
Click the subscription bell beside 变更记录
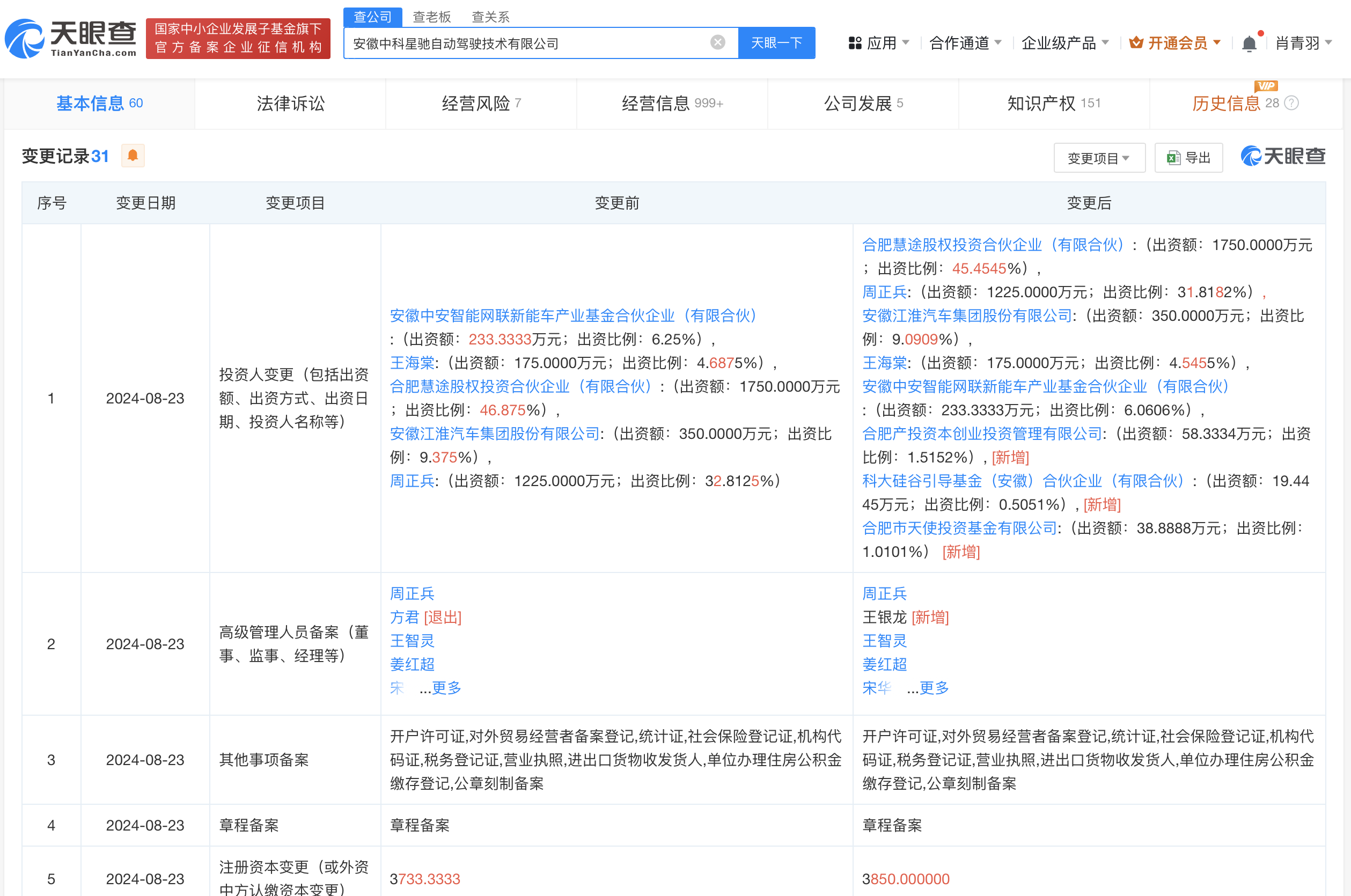pyautogui.click(x=132, y=155)
